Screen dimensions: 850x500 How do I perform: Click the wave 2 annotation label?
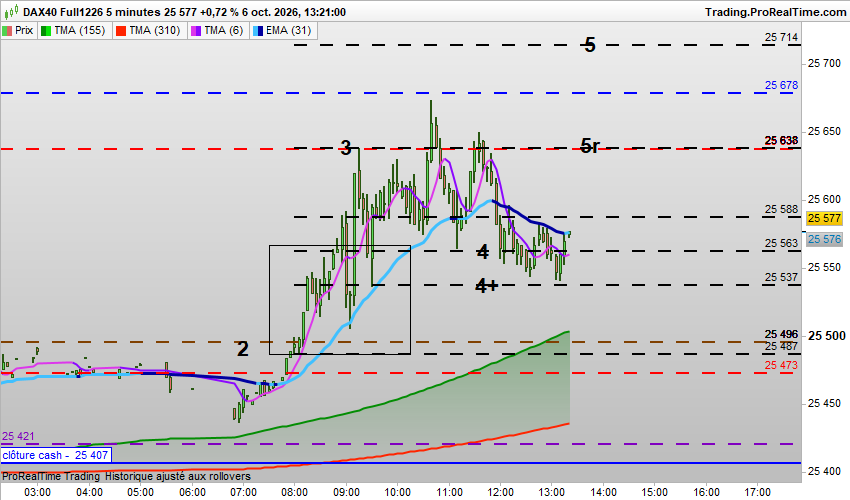(243, 349)
